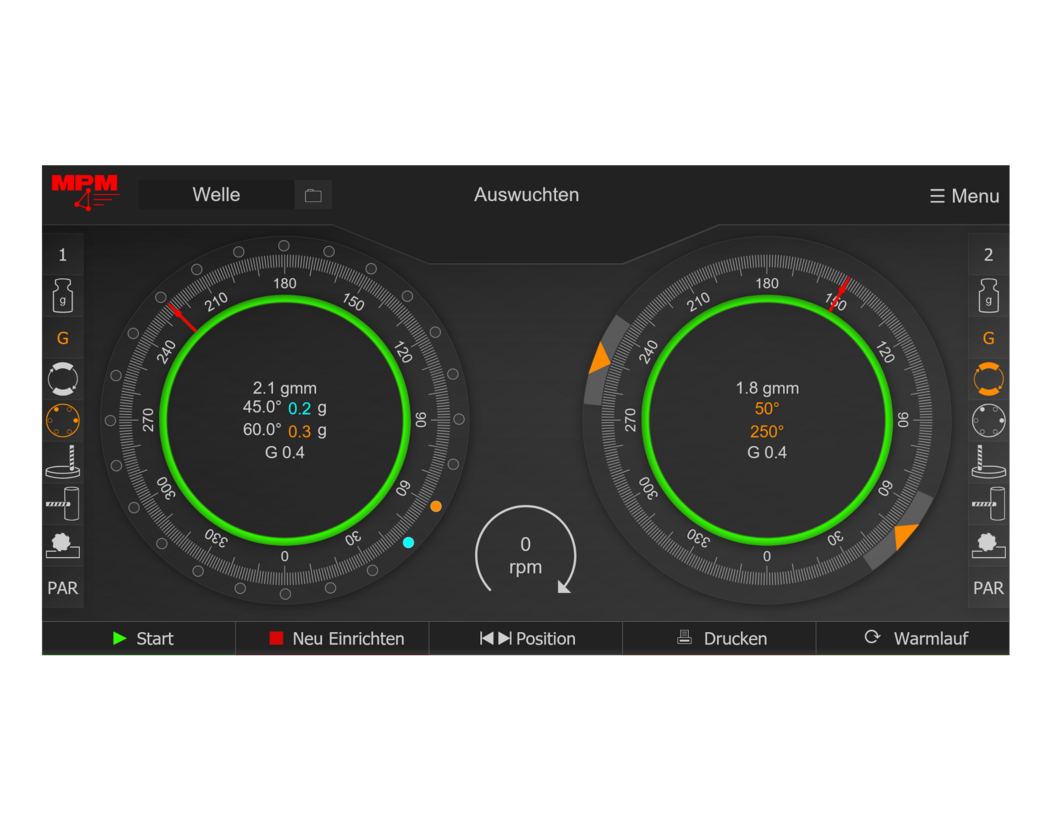Image resolution: width=1050 pixels, height=821 pixels.
Task: Select the milling cutter icon for plane 1
Action: point(63,546)
